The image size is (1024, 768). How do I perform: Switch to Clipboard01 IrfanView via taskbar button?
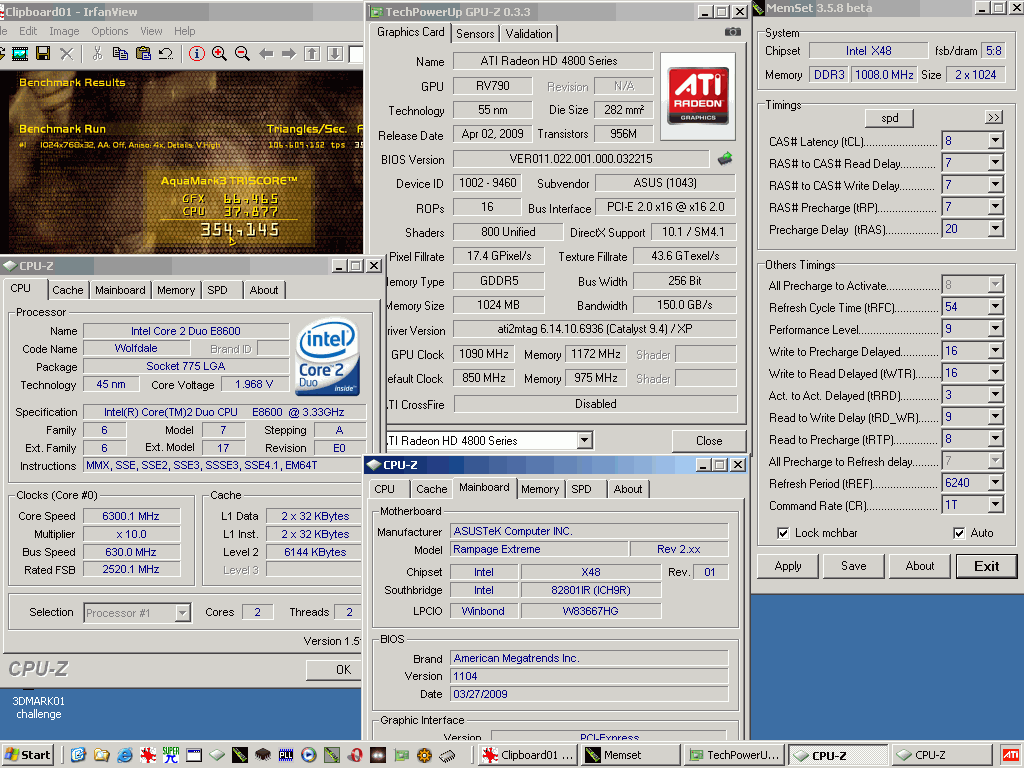point(528,755)
